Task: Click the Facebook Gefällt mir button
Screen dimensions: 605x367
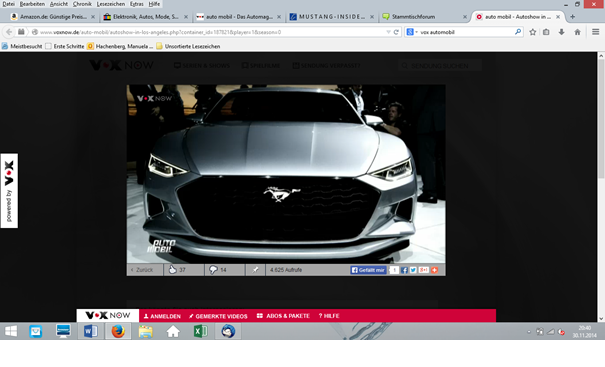Action: pos(368,270)
